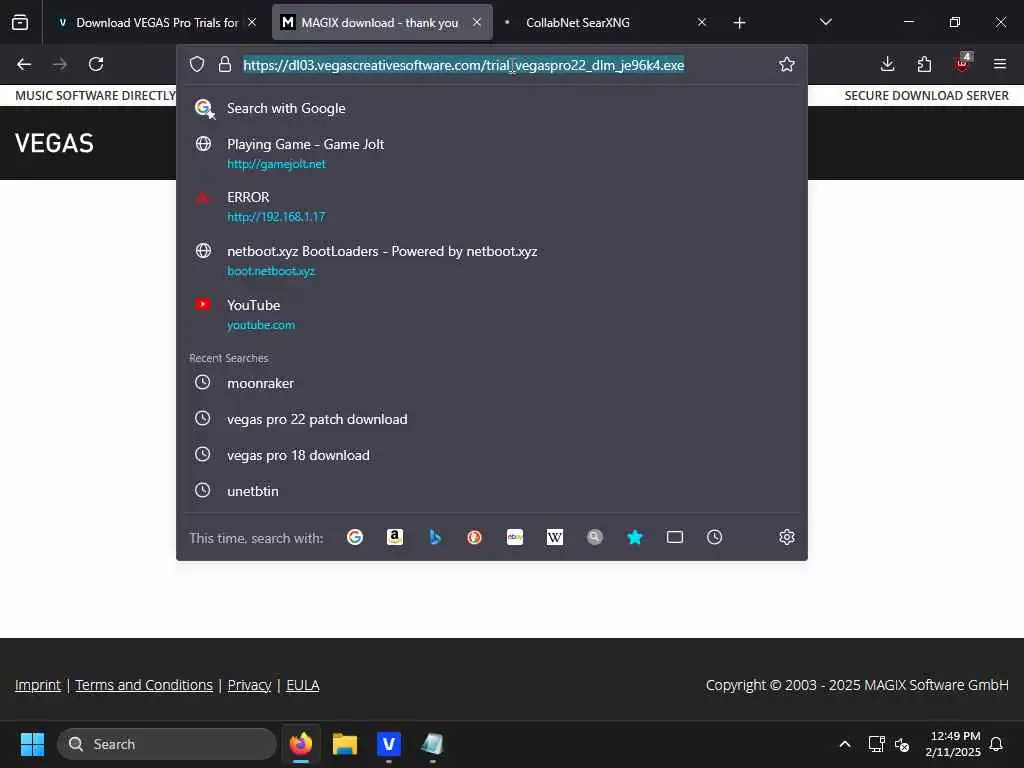Search this time with Amazon
The image size is (1024, 768).
[x=395, y=537]
